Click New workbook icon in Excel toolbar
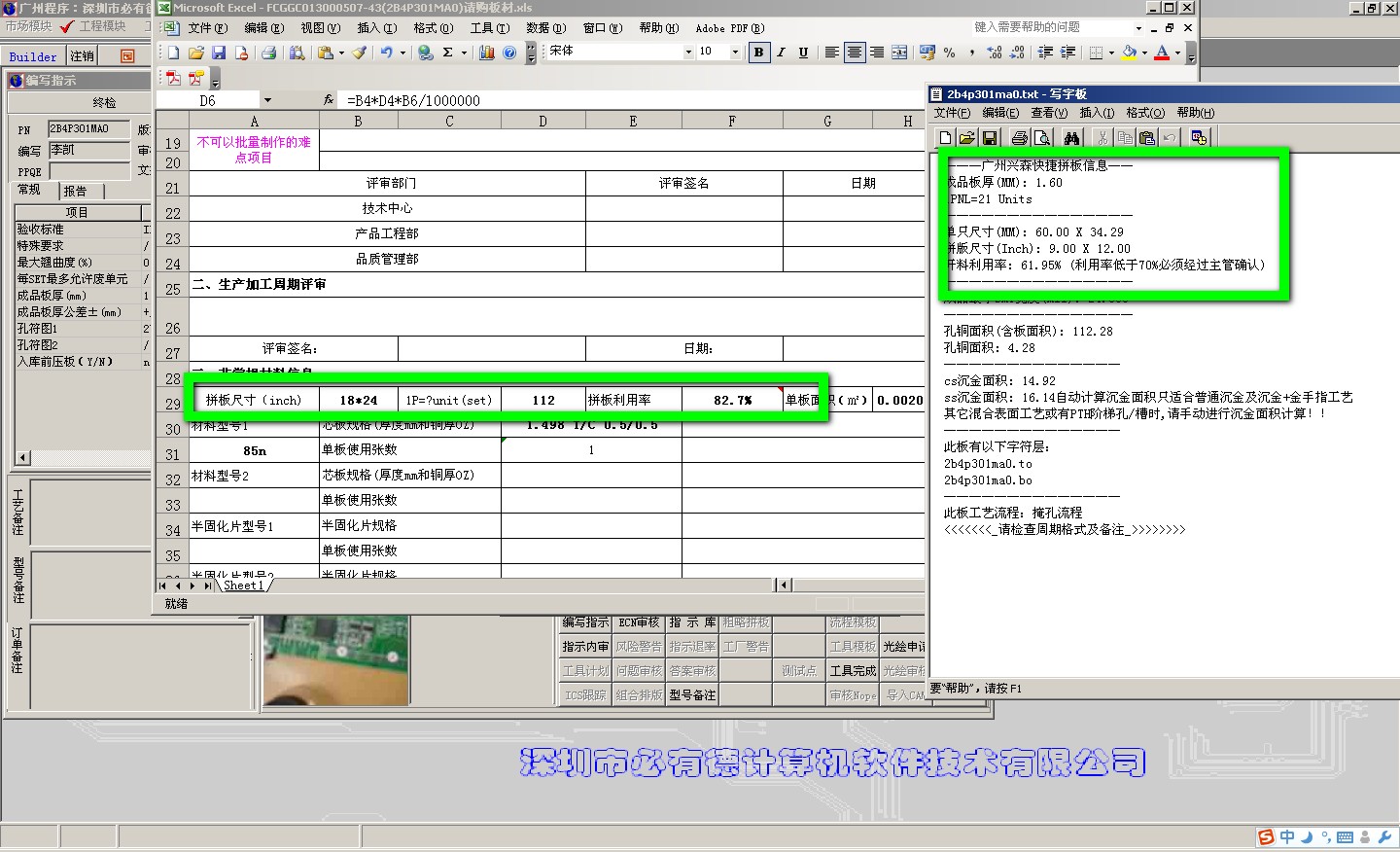This screenshot has width=1400, height=852. 173,53
